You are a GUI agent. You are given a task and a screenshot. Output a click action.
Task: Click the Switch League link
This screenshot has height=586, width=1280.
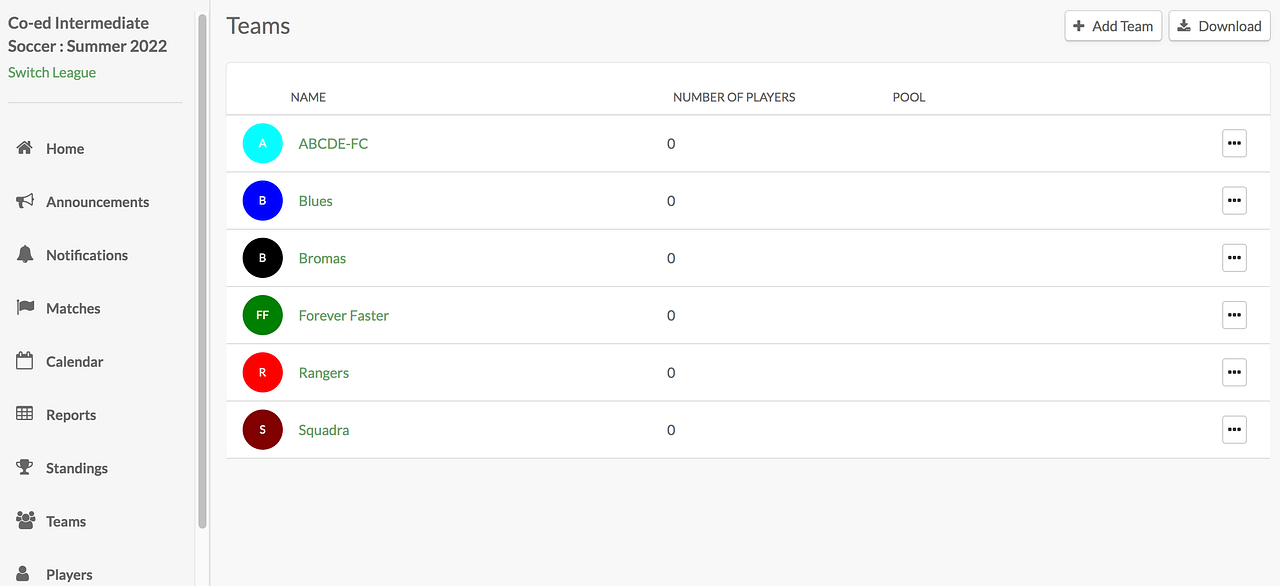(52, 73)
